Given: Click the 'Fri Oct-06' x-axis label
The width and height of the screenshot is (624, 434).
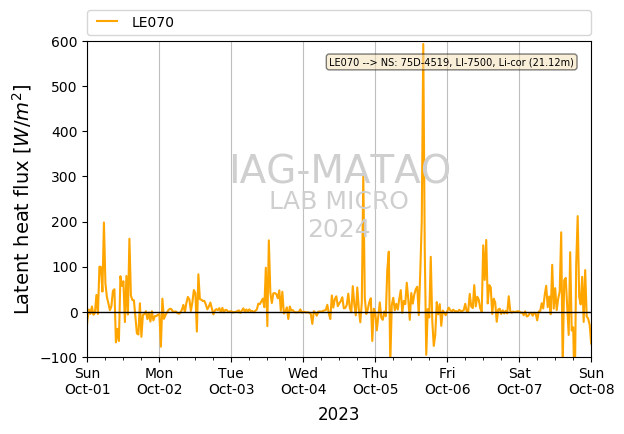Looking at the screenshot, I should coord(447,381).
